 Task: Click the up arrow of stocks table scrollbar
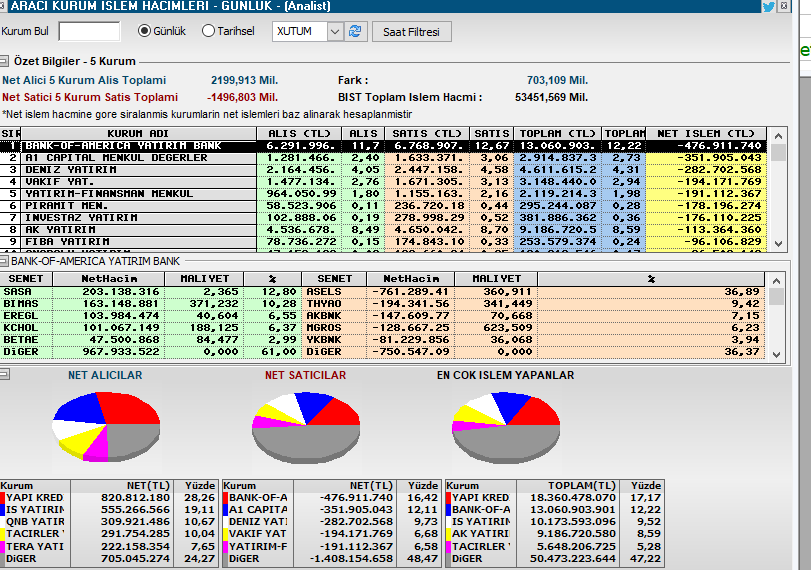pos(776,281)
